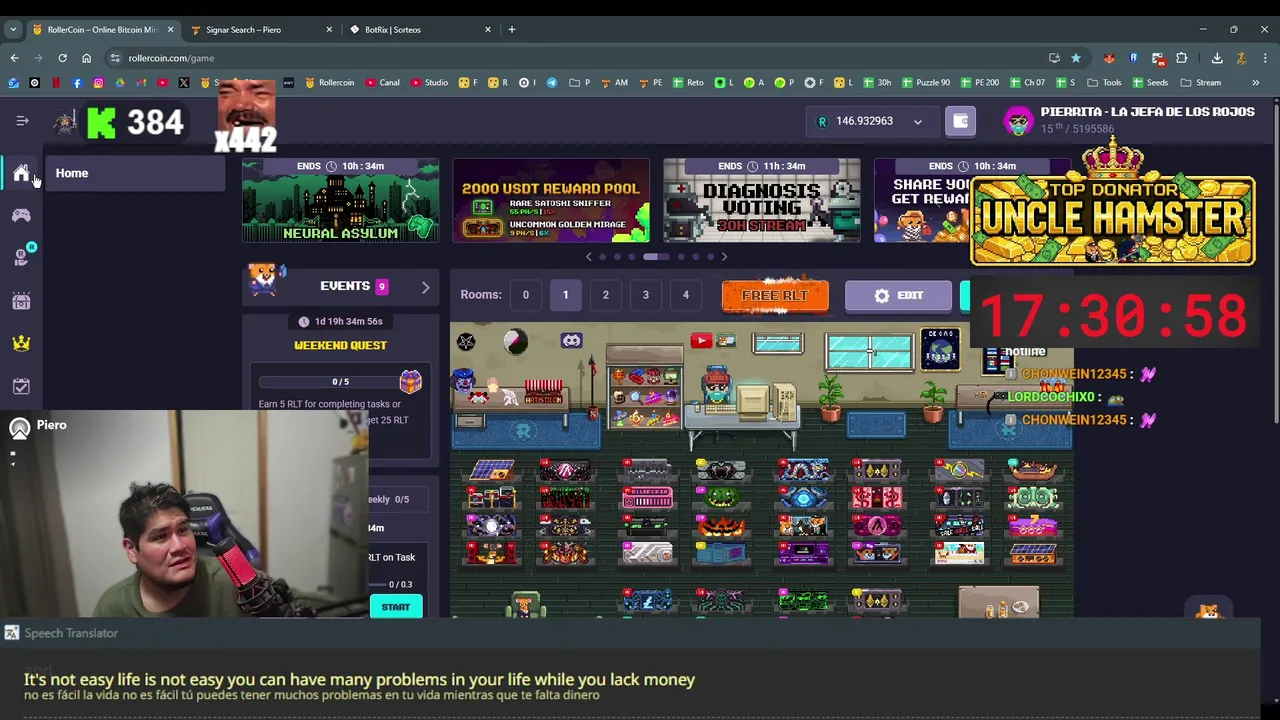This screenshot has height=720, width=1280.
Task: Go to next banner slide arrow
Action: [724, 257]
